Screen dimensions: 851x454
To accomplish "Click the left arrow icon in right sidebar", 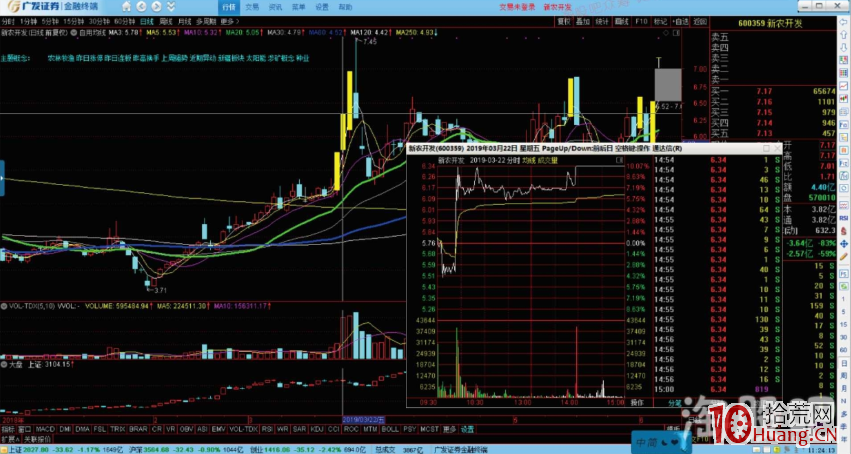I will (x=844, y=23).
